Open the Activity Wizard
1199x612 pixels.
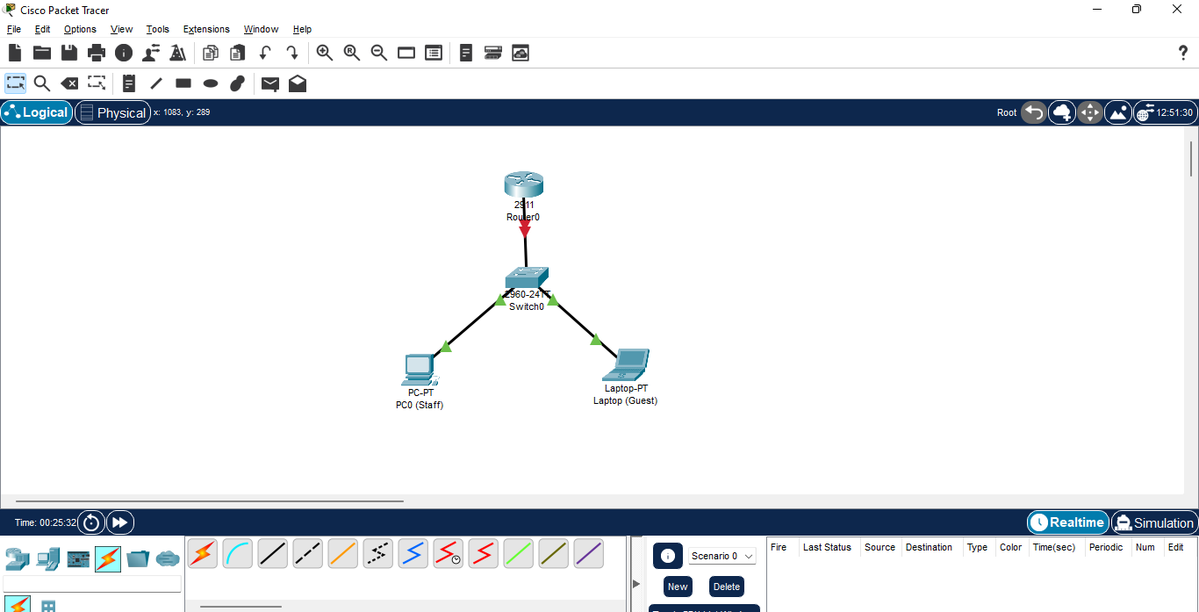pyautogui.click(x=178, y=52)
